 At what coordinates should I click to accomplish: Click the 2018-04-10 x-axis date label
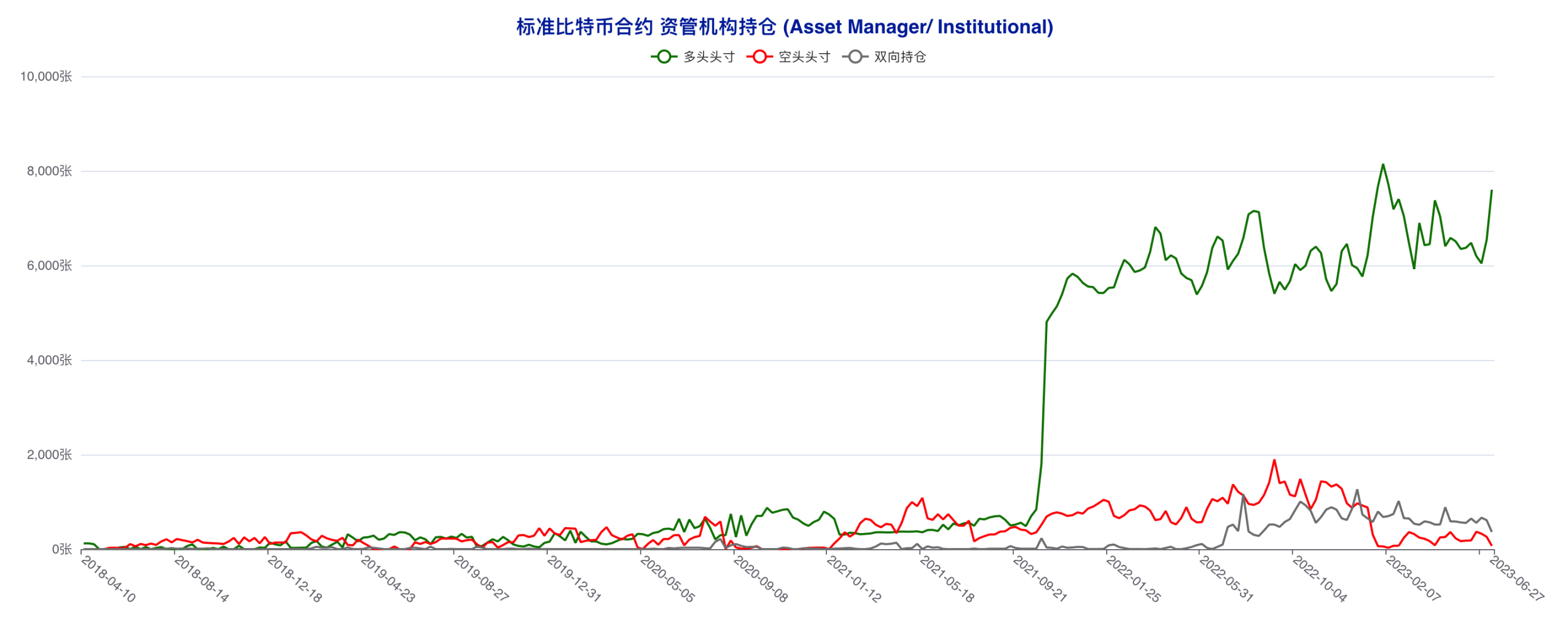click(109, 580)
